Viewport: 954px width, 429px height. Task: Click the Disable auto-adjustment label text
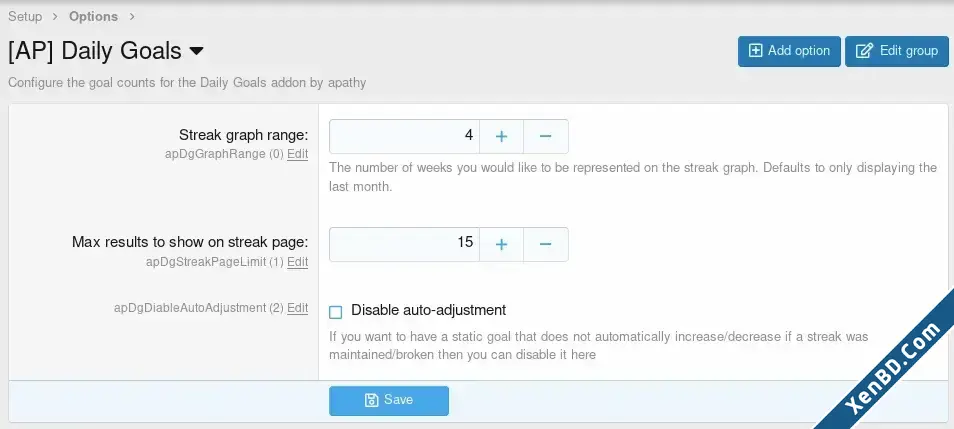tap(428, 310)
